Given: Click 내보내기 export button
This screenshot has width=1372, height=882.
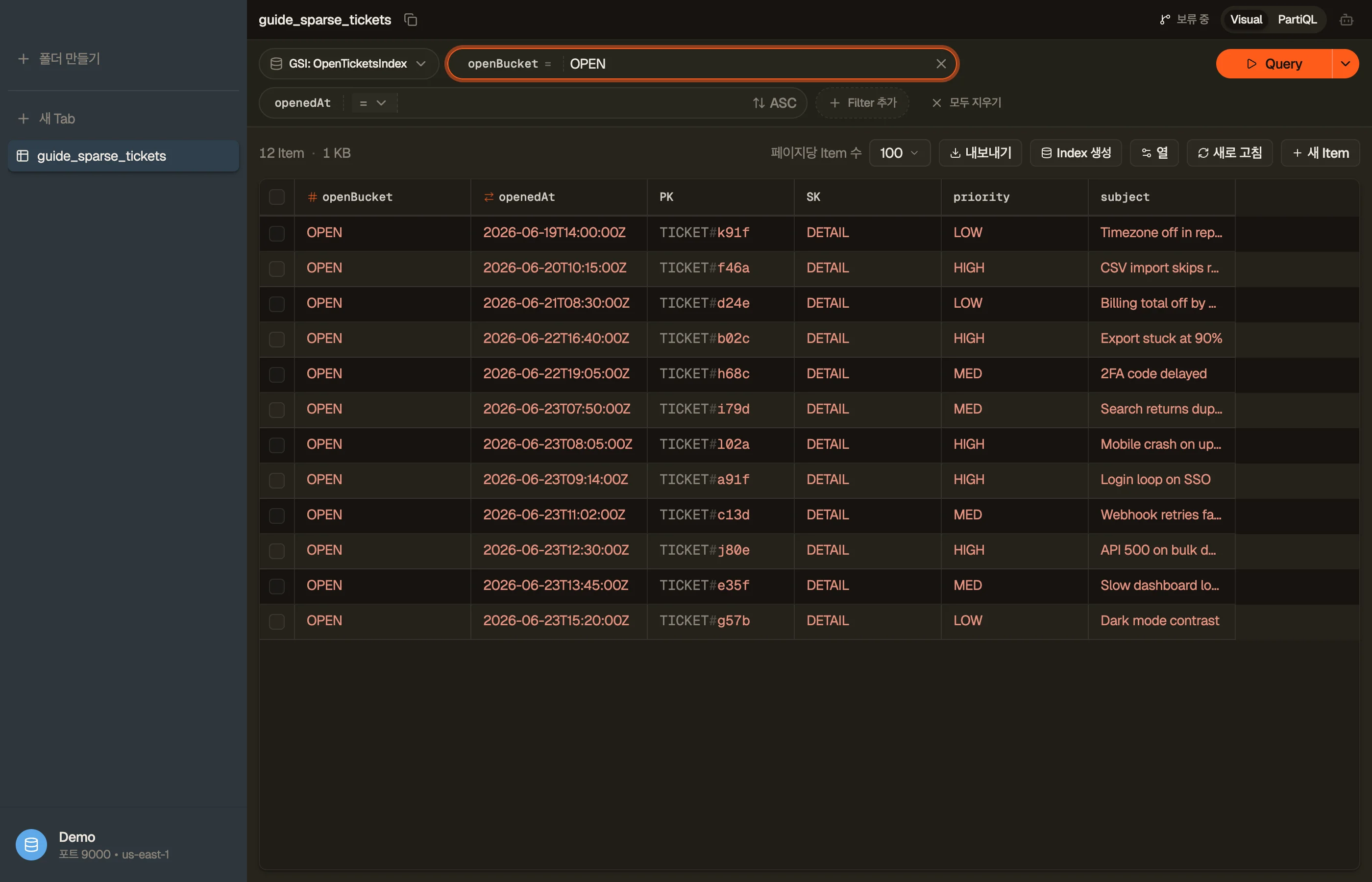Looking at the screenshot, I should 980,153.
